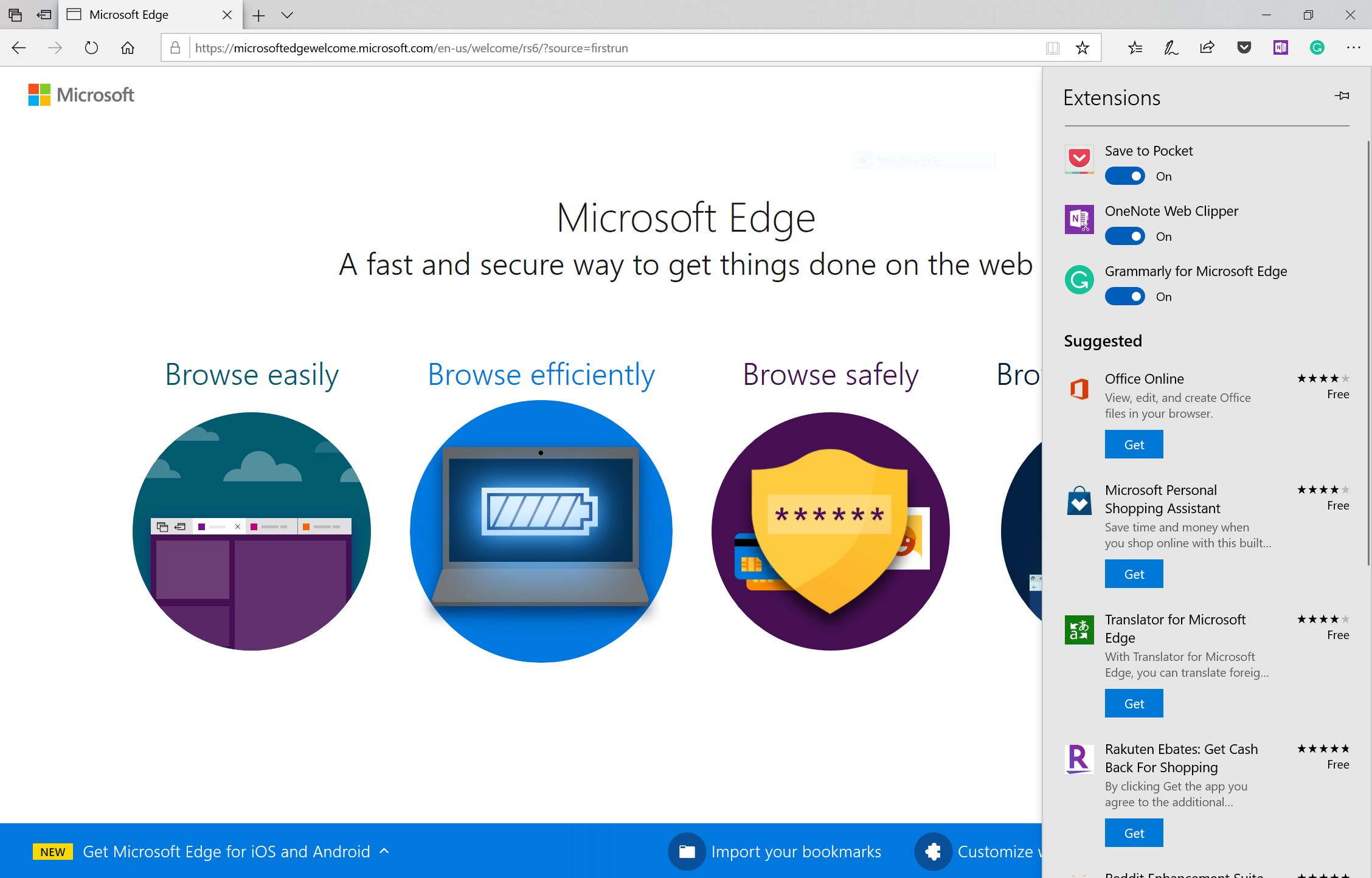Screen dimensions: 1372x878
Task: Get the Office Online extension
Action: tap(1134, 444)
